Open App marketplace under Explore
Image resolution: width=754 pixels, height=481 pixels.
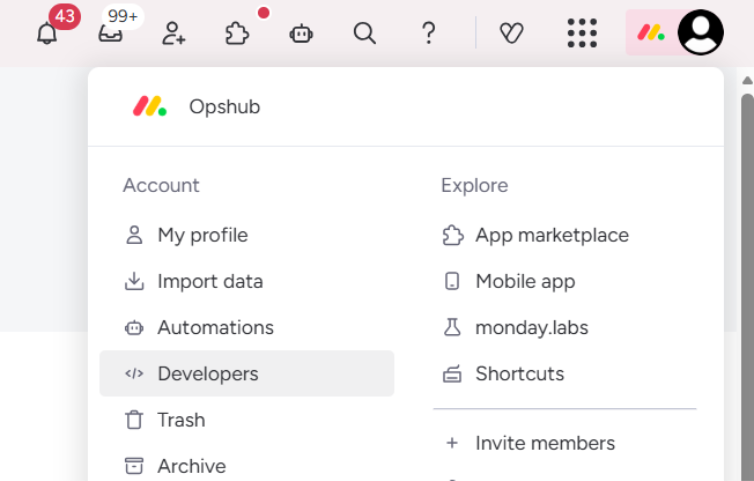(551, 235)
